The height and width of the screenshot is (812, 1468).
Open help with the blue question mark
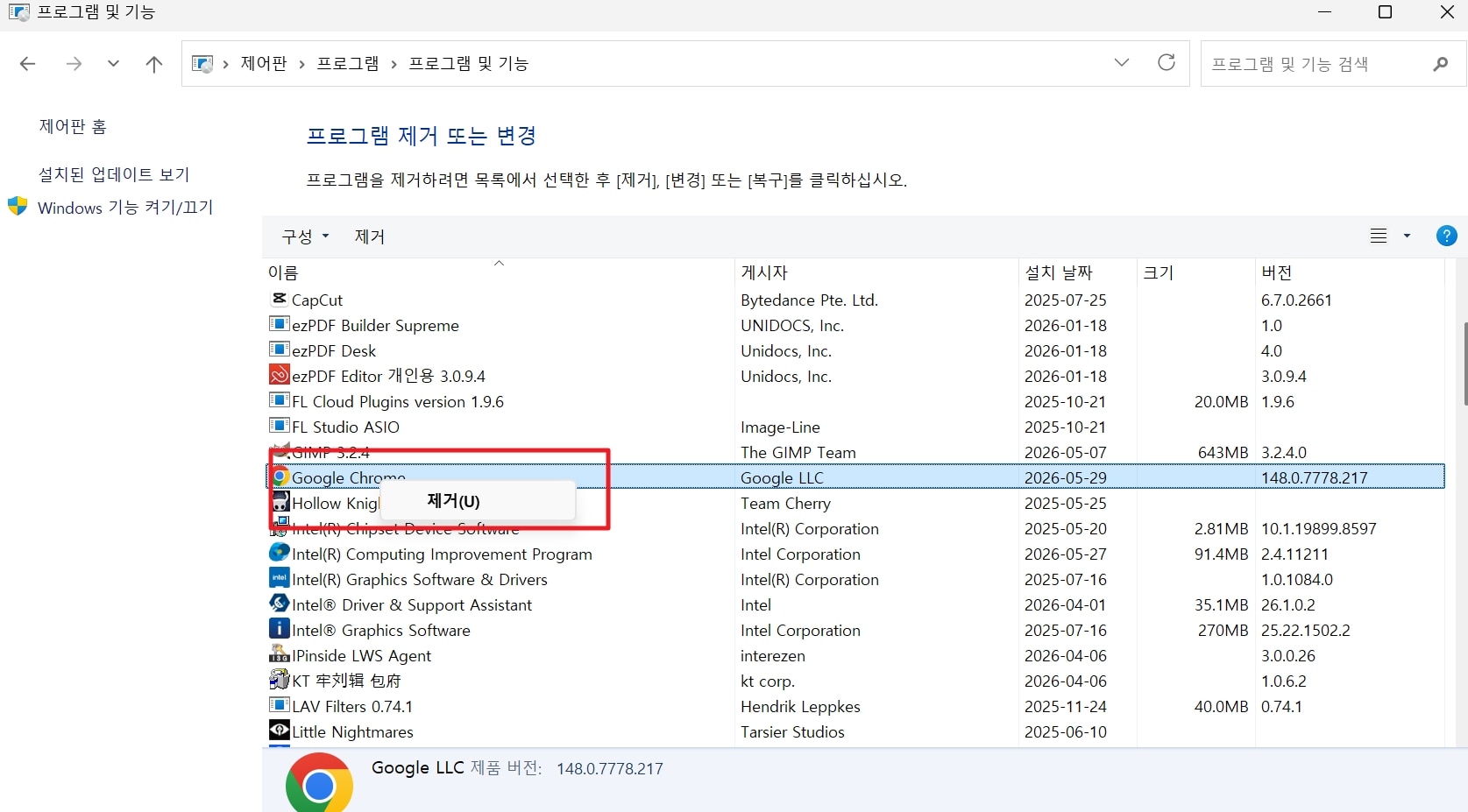[x=1447, y=236]
